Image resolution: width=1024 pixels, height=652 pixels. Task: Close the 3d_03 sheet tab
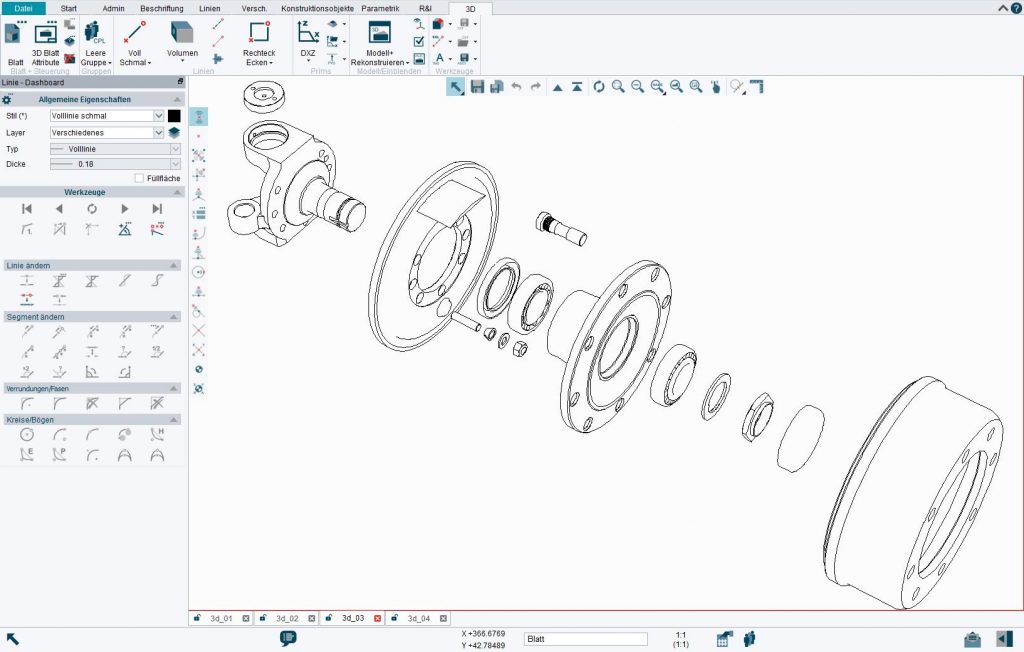[378, 618]
